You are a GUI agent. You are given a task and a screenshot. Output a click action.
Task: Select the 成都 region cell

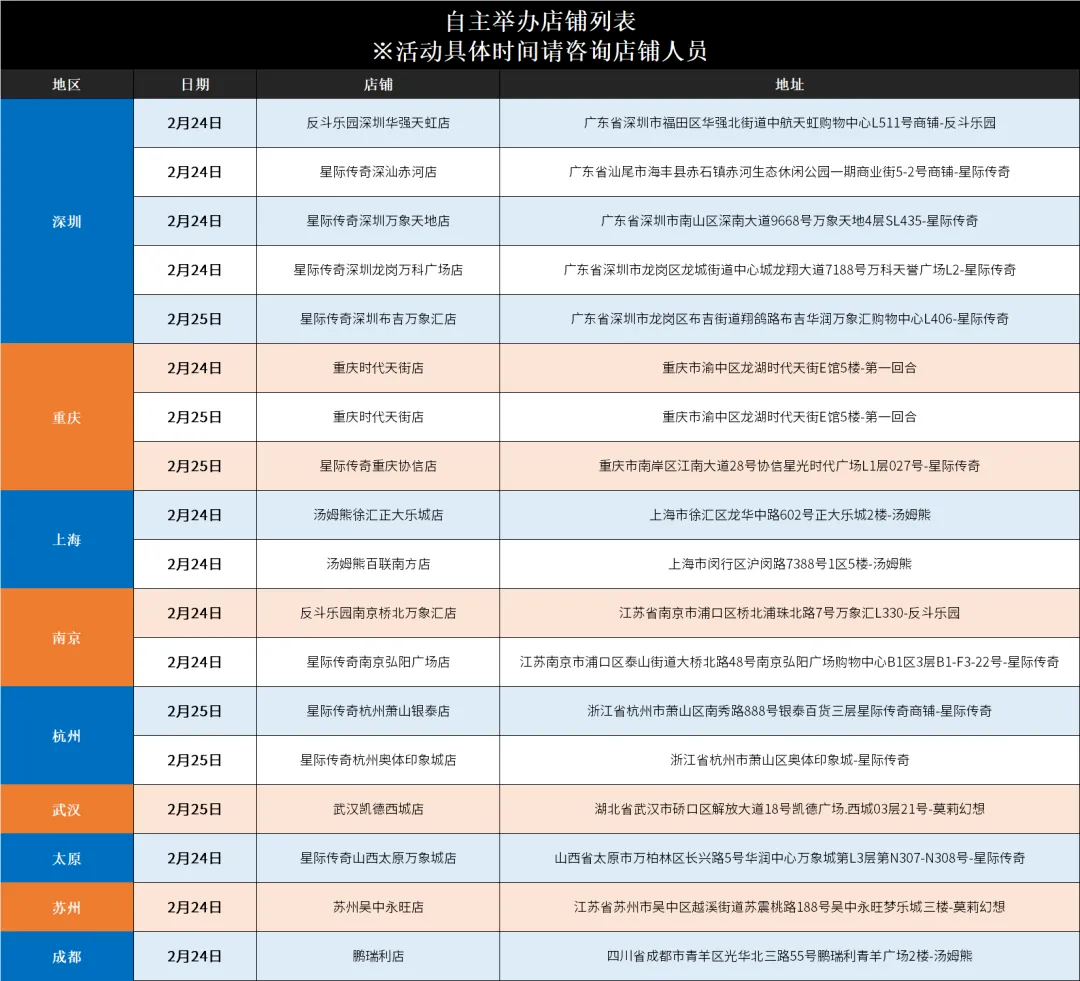[x=66, y=956]
